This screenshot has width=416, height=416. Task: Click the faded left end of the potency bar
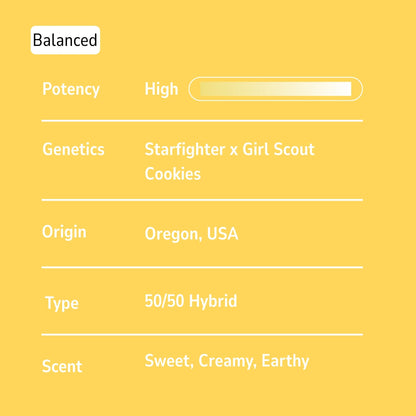pos(212,89)
